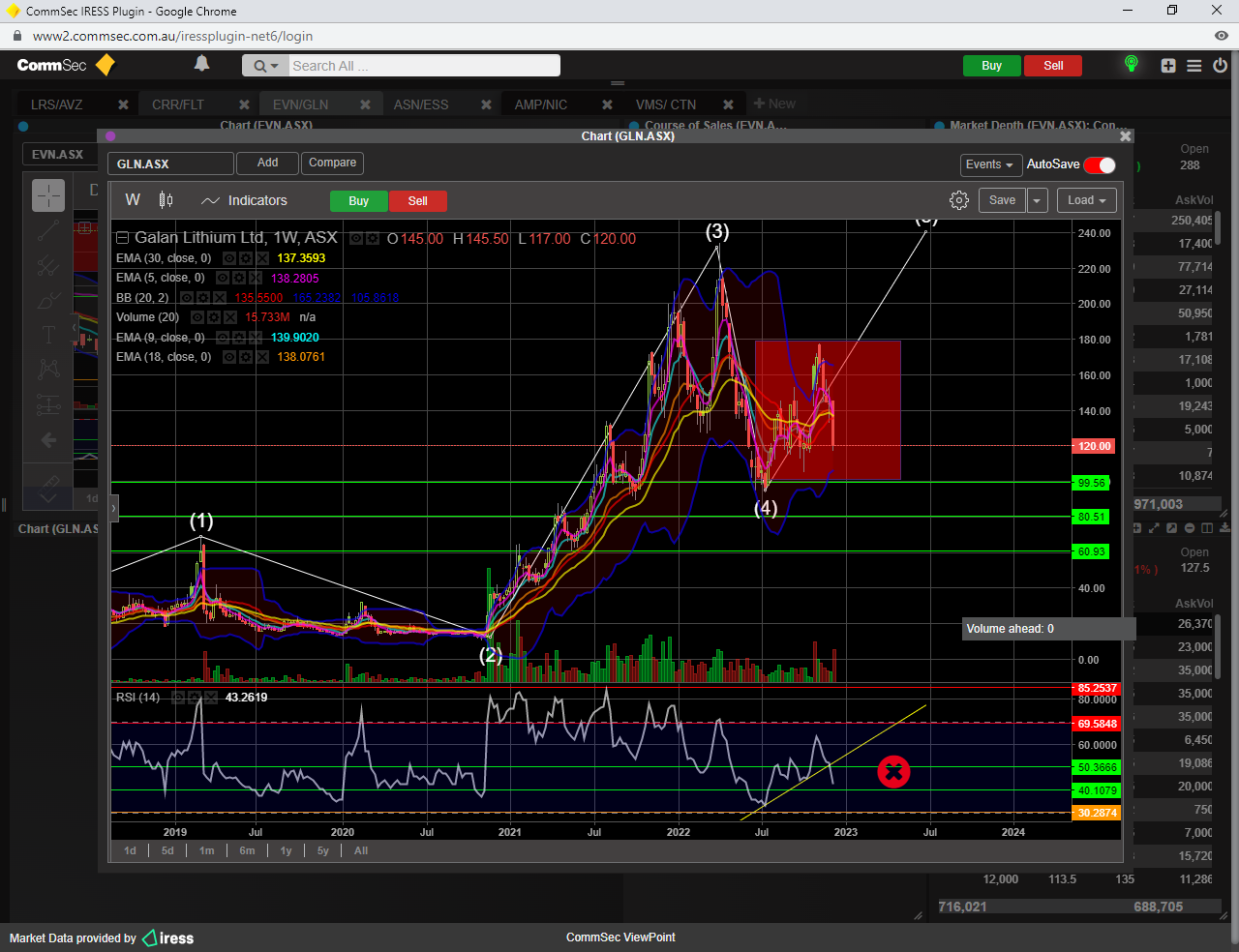This screenshot has height=952, width=1239.
Task: Select the pattern drawing tool
Action: 48,370
